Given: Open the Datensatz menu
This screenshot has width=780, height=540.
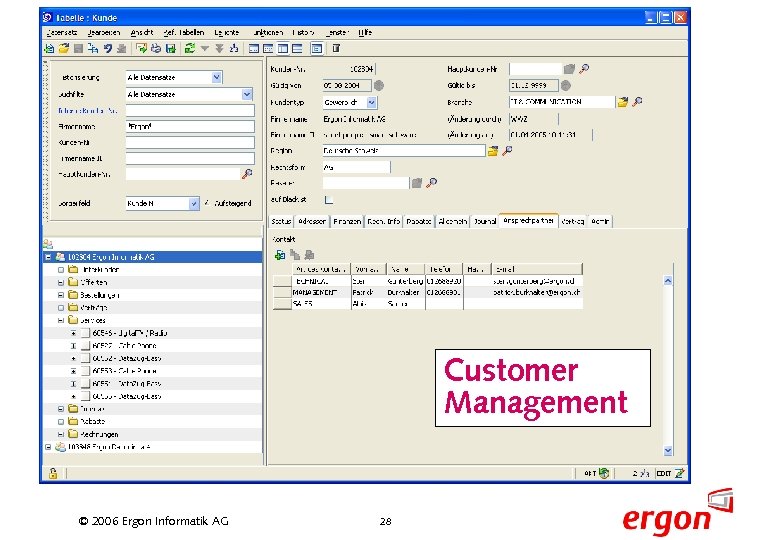Looking at the screenshot, I should (62, 33).
